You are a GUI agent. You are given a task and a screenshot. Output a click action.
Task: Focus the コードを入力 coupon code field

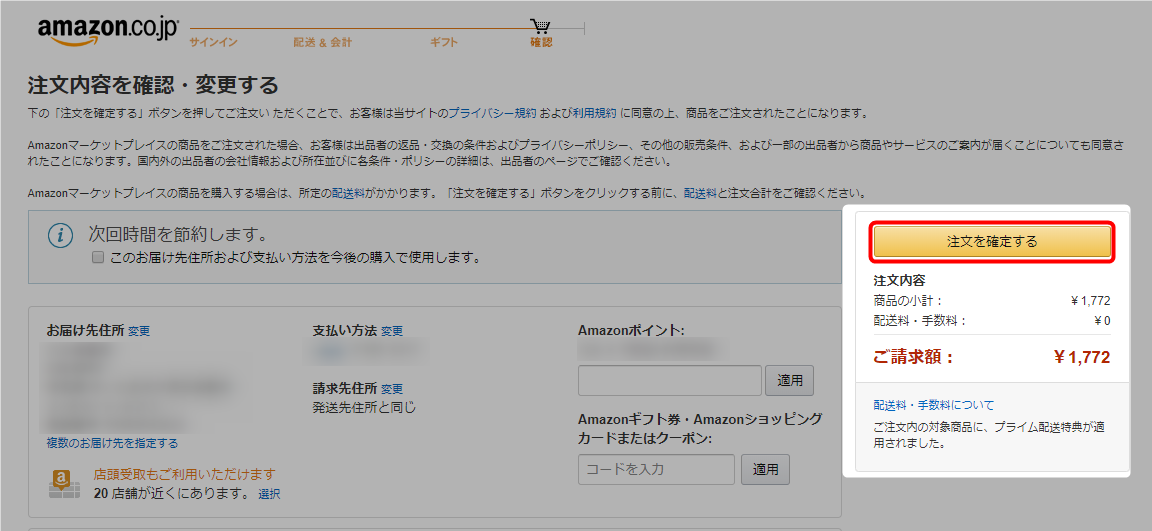point(656,469)
